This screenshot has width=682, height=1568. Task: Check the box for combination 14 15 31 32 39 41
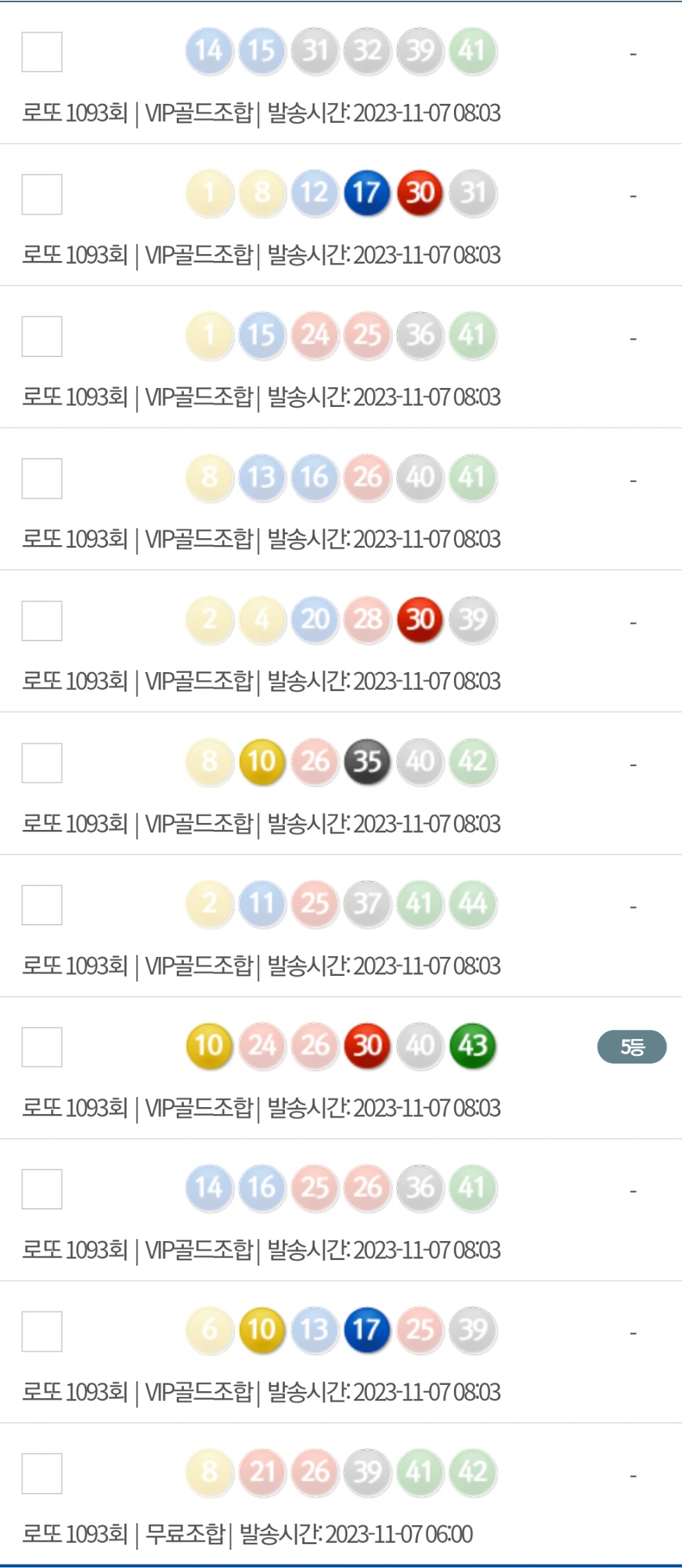tap(42, 52)
